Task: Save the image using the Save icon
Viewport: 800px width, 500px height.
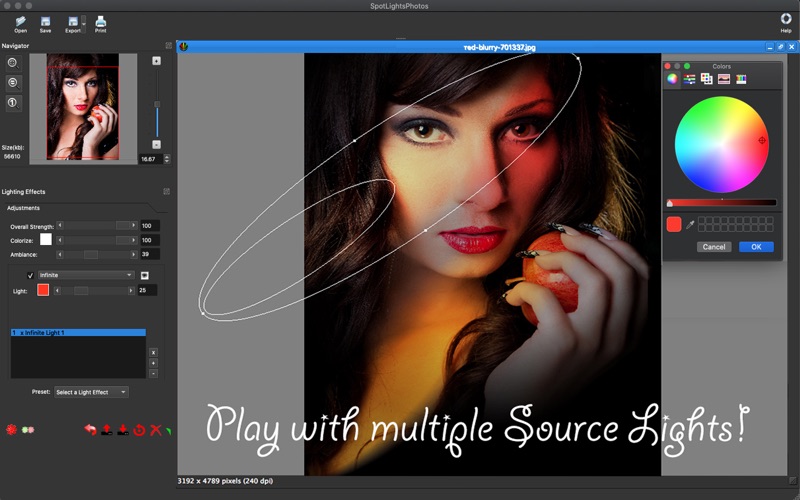Action: (45, 24)
